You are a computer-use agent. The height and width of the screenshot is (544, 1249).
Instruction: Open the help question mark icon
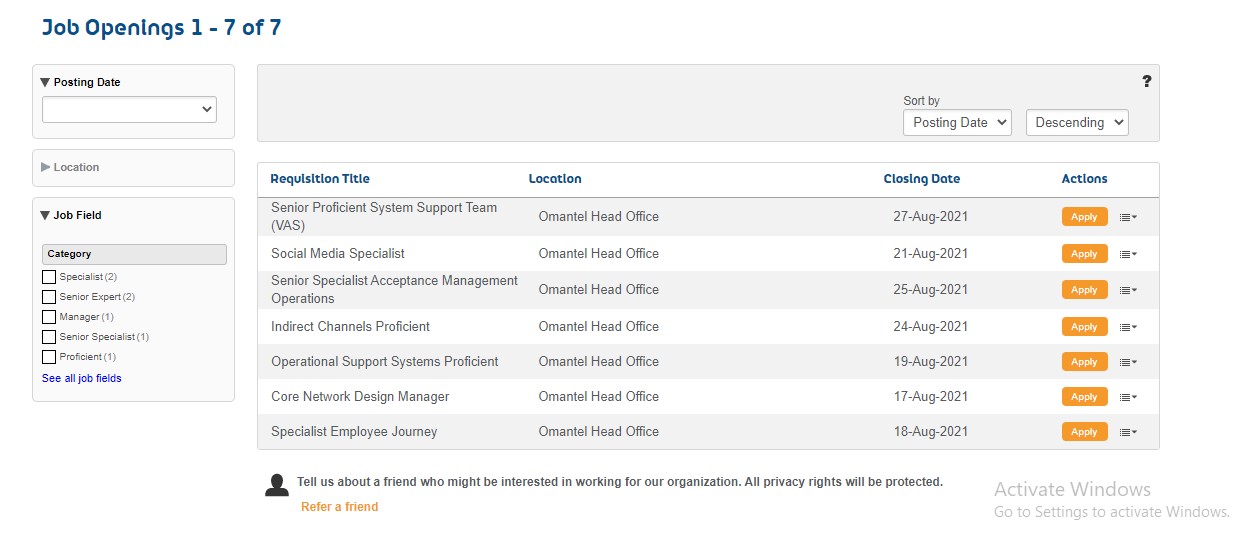pos(1146,81)
